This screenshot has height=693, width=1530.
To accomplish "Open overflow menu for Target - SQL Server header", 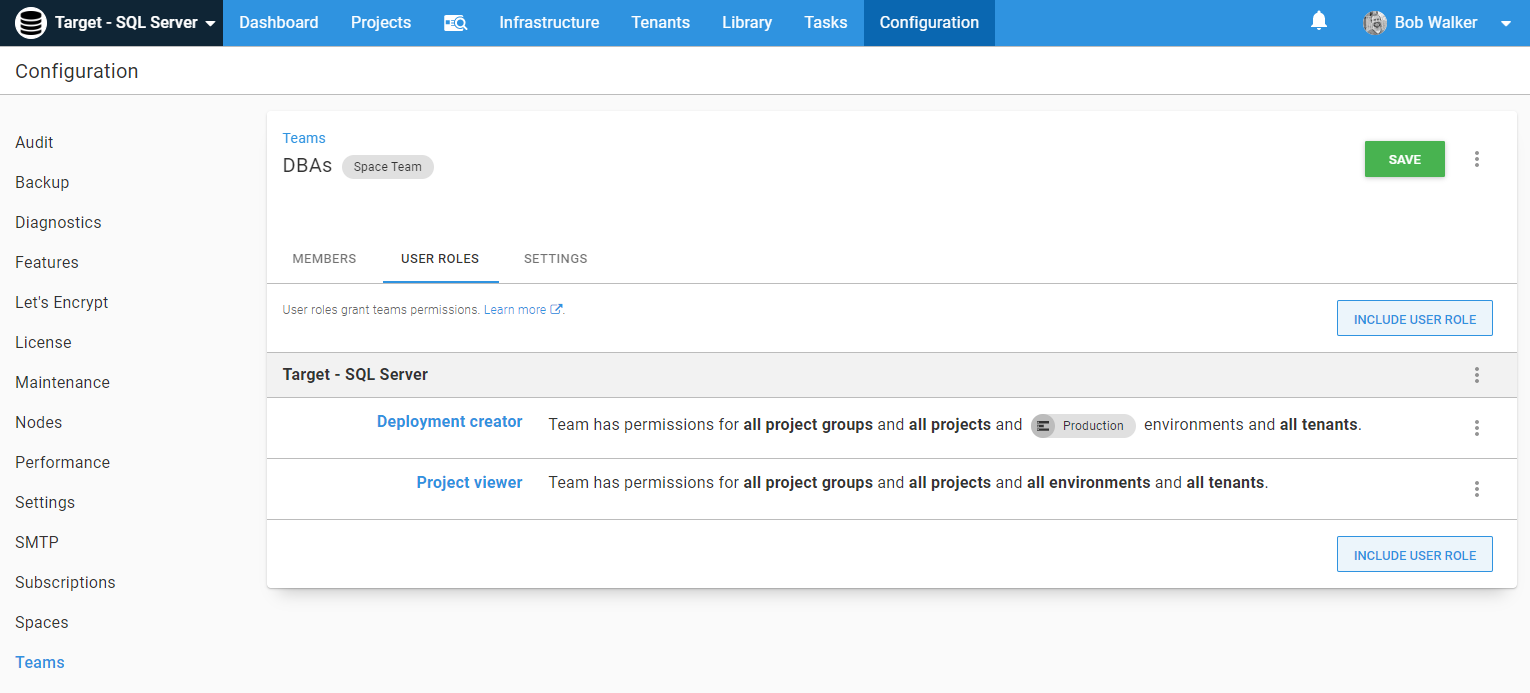I will click(x=1476, y=375).
